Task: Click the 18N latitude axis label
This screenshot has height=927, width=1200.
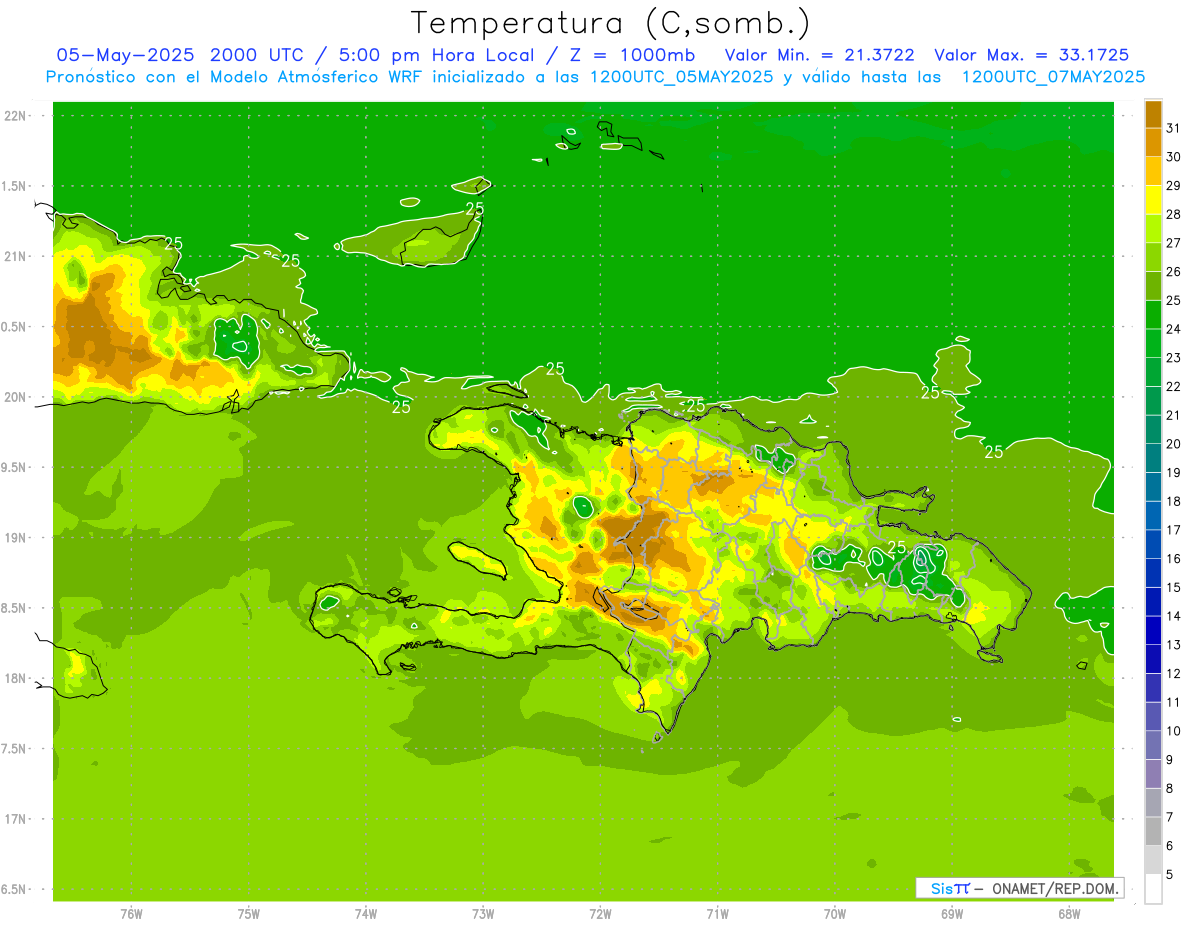Action: [x=15, y=678]
